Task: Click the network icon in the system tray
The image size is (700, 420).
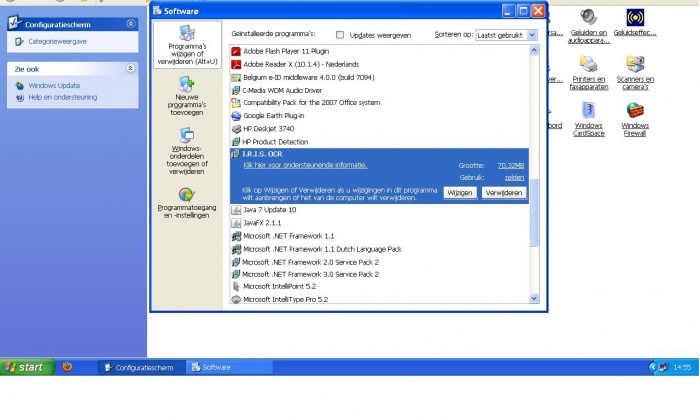Action: click(664, 367)
